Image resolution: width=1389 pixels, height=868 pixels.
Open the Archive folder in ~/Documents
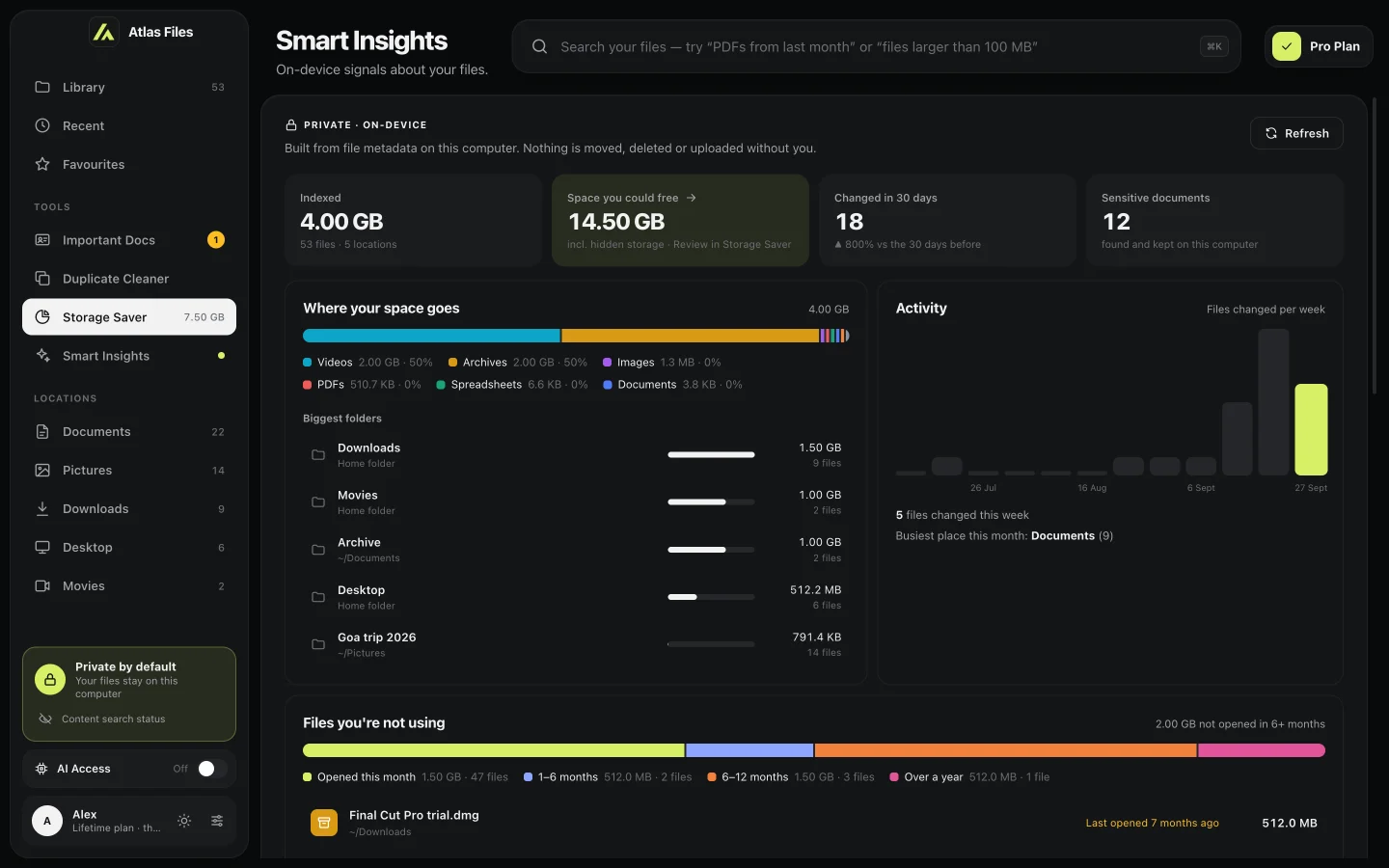pos(576,549)
